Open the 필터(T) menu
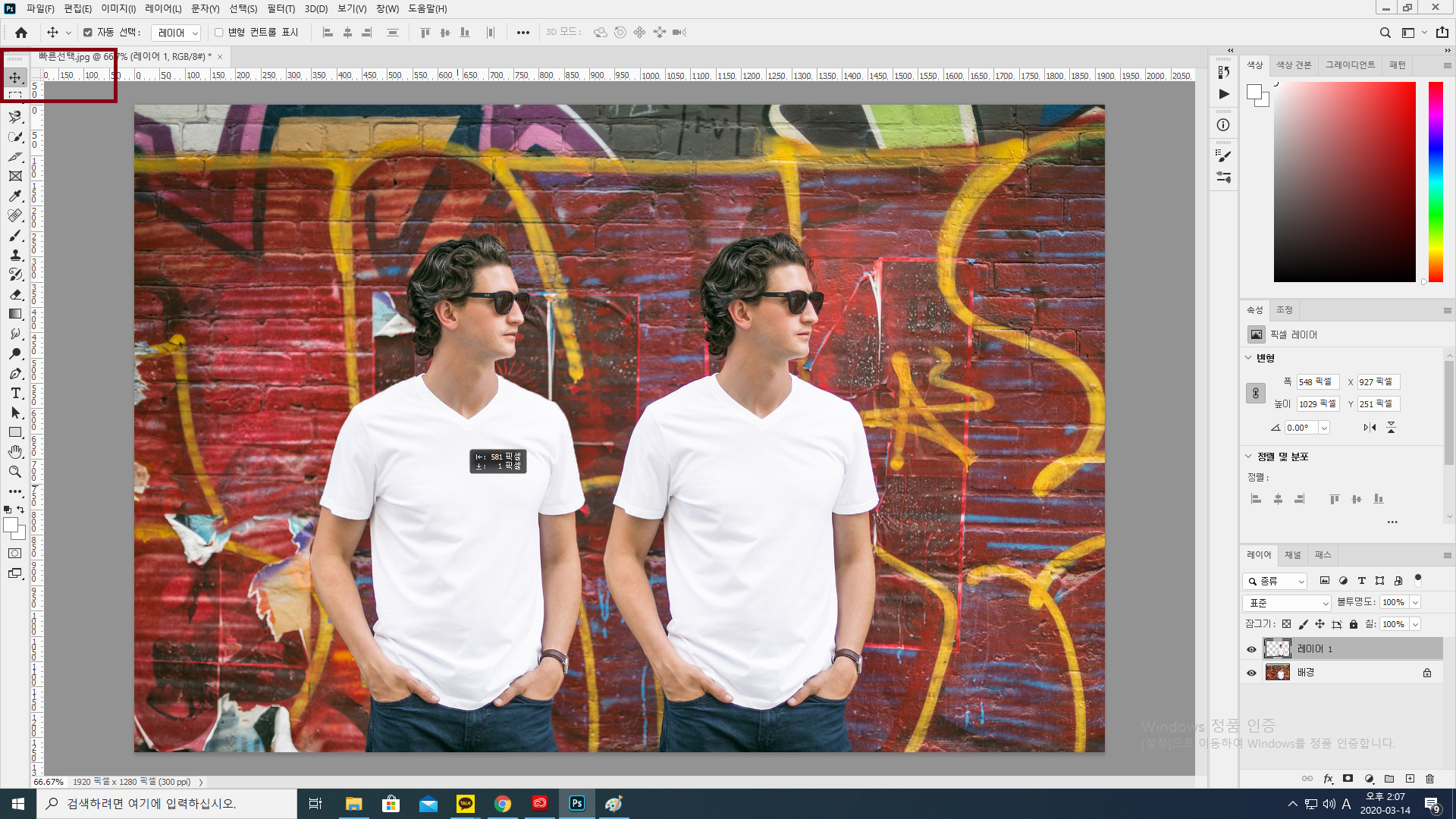Screen dimensions: 1456x819 (x=281, y=9)
